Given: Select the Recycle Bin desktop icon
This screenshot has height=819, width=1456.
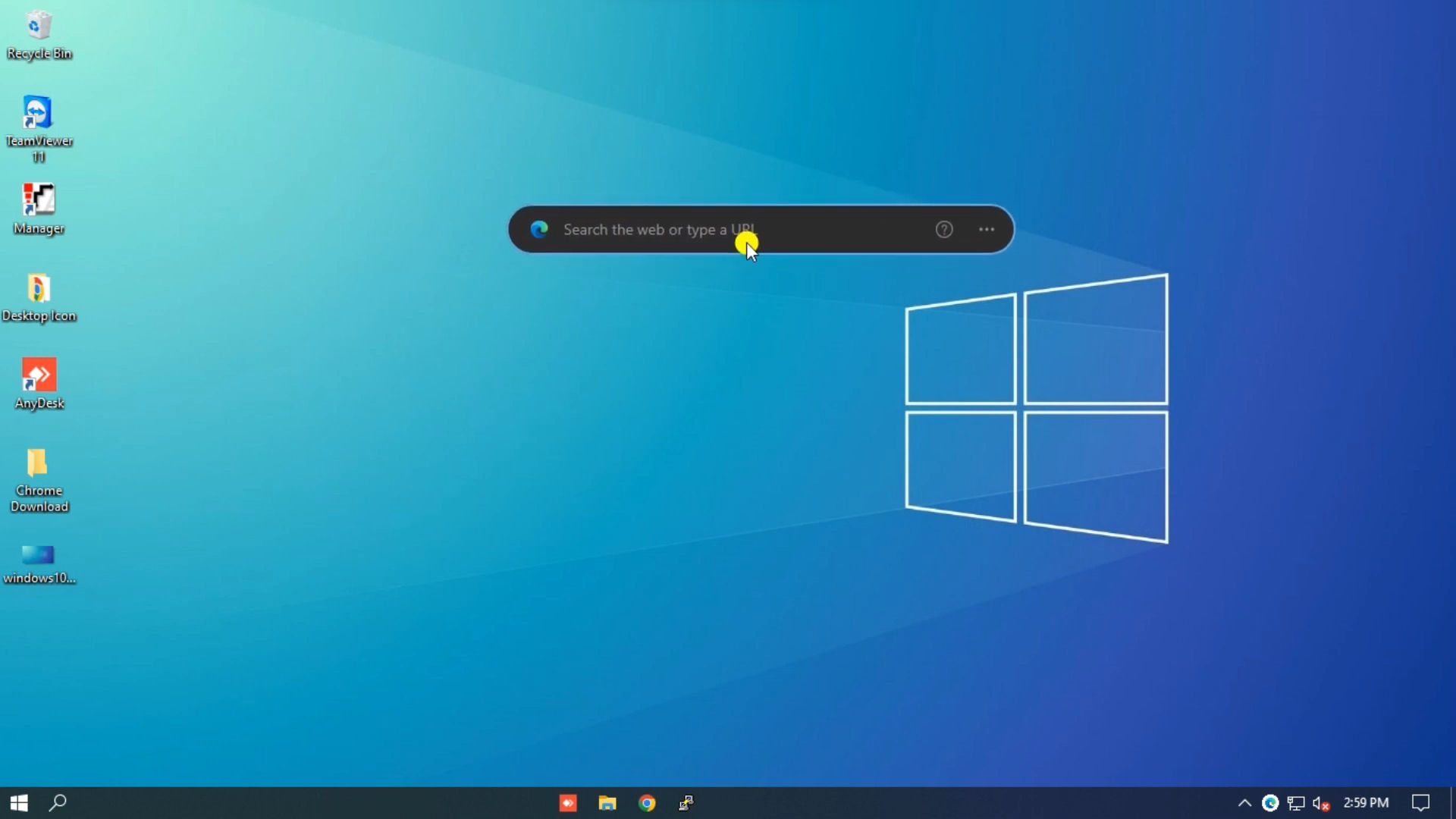Looking at the screenshot, I should pos(39,27).
